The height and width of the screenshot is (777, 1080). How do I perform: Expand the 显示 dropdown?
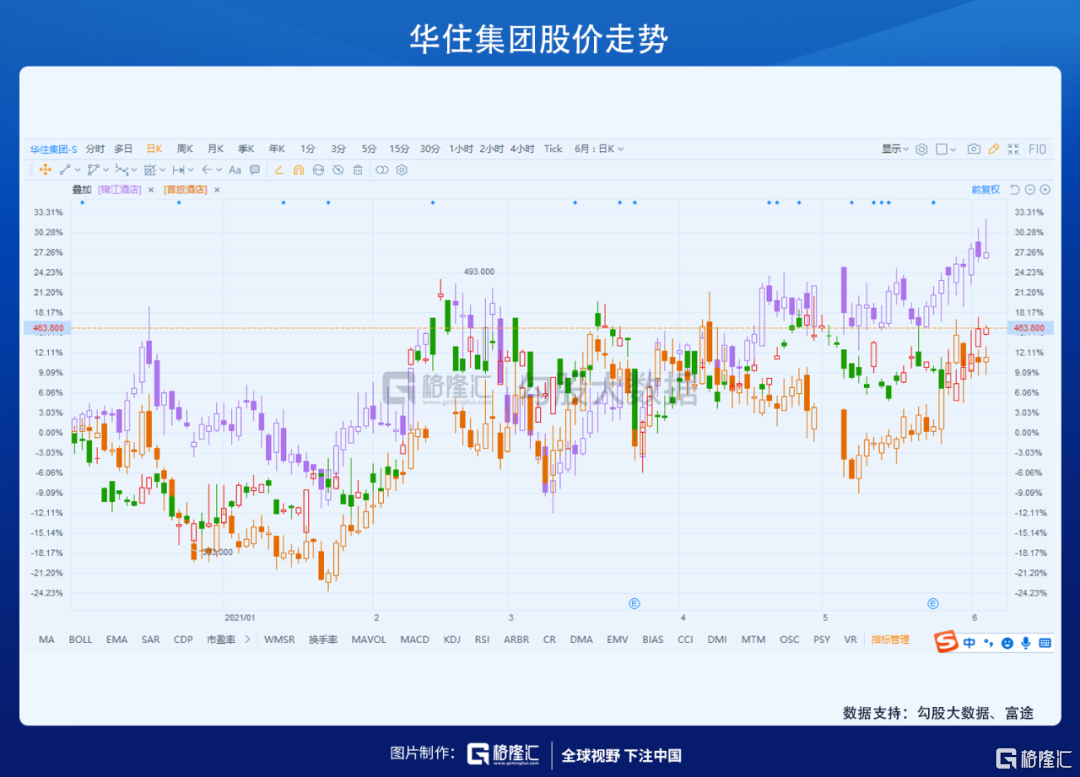[x=894, y=149]
